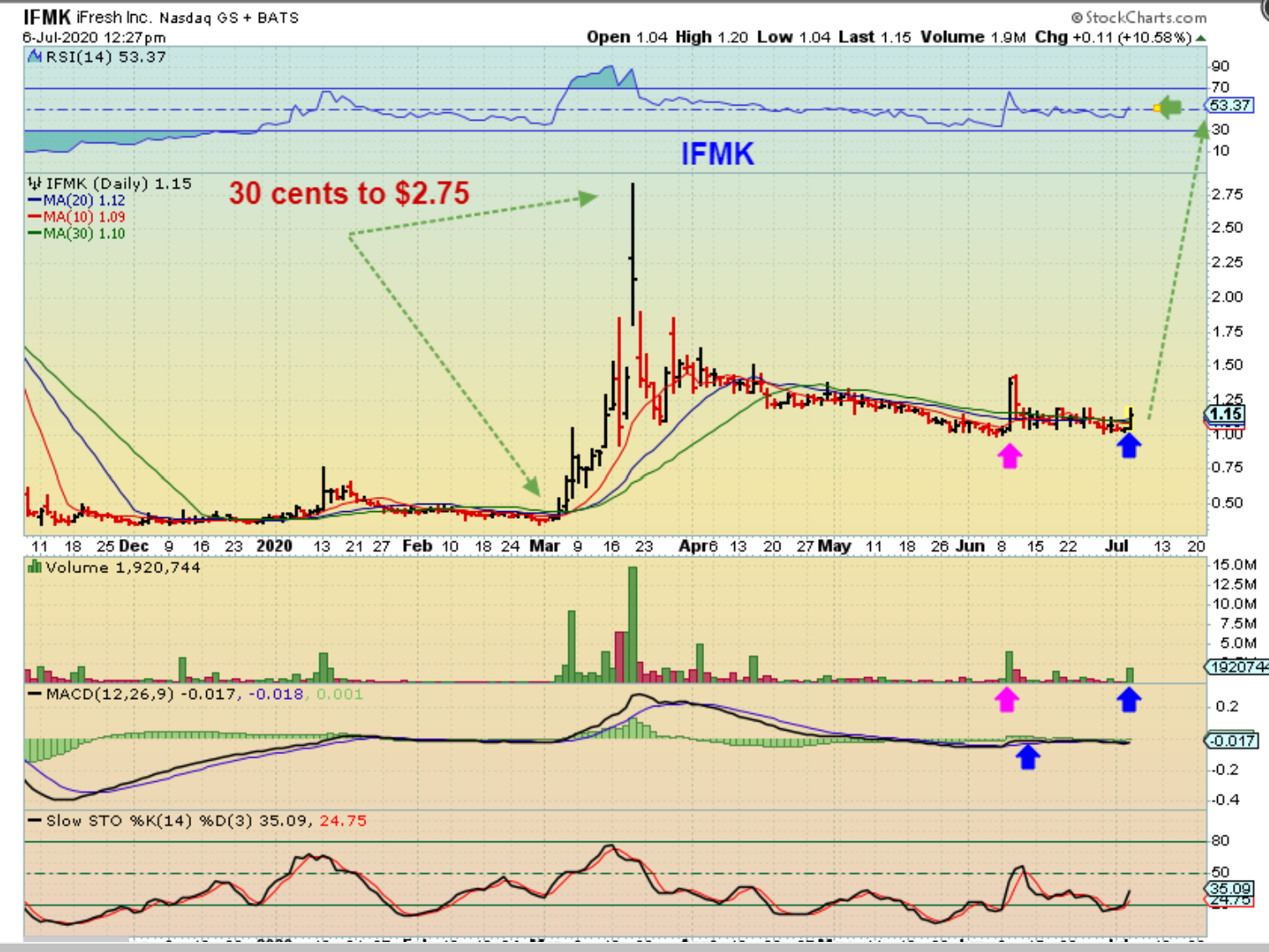Screen dimensions: 1269x952
Task: Click the 7.5M volume axis label
Action: (1237, 623)
